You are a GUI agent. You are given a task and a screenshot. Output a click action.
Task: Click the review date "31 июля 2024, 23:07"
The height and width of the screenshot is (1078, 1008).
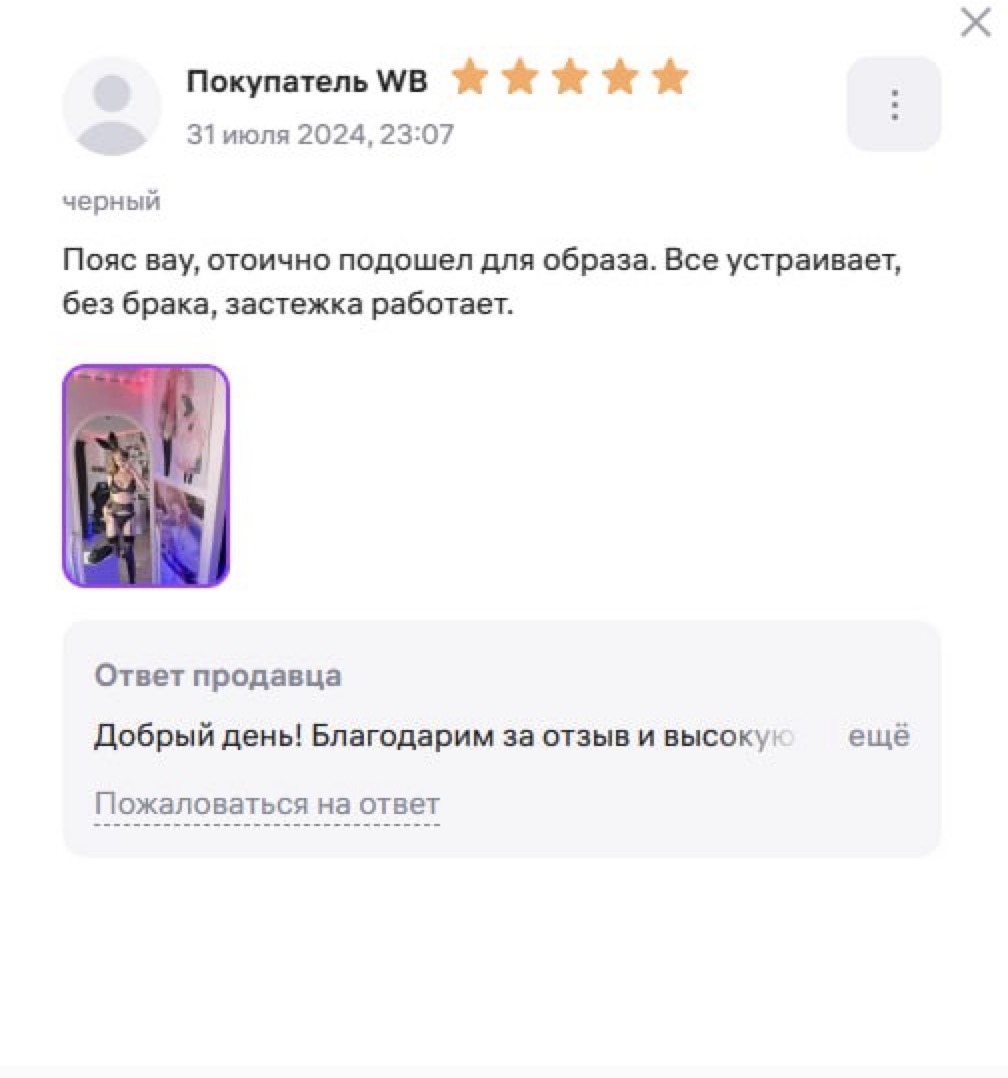coord(320,134)
